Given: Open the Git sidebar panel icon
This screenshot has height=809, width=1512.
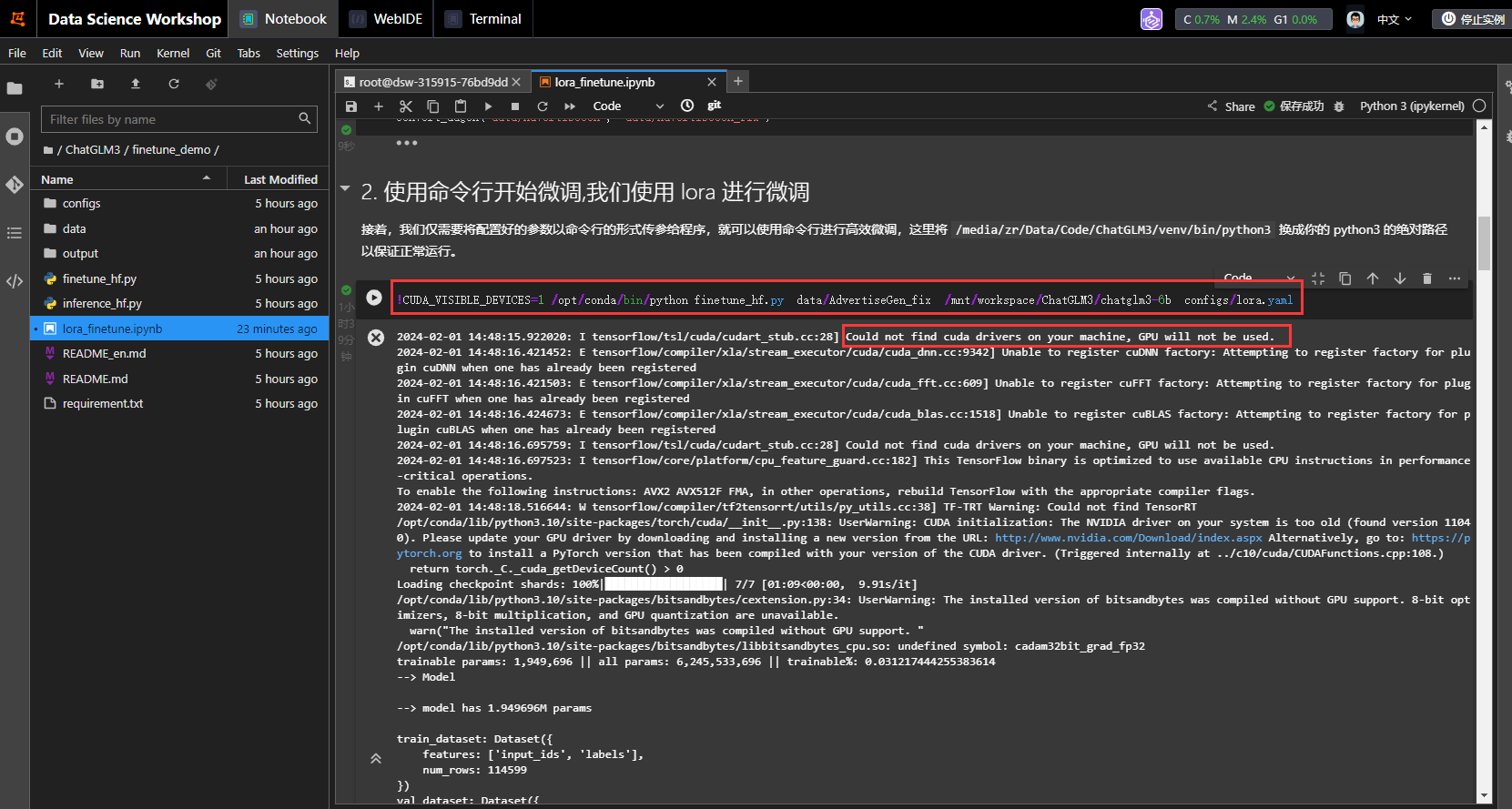Looking at the screenshot, I should (x=15, y=185).
